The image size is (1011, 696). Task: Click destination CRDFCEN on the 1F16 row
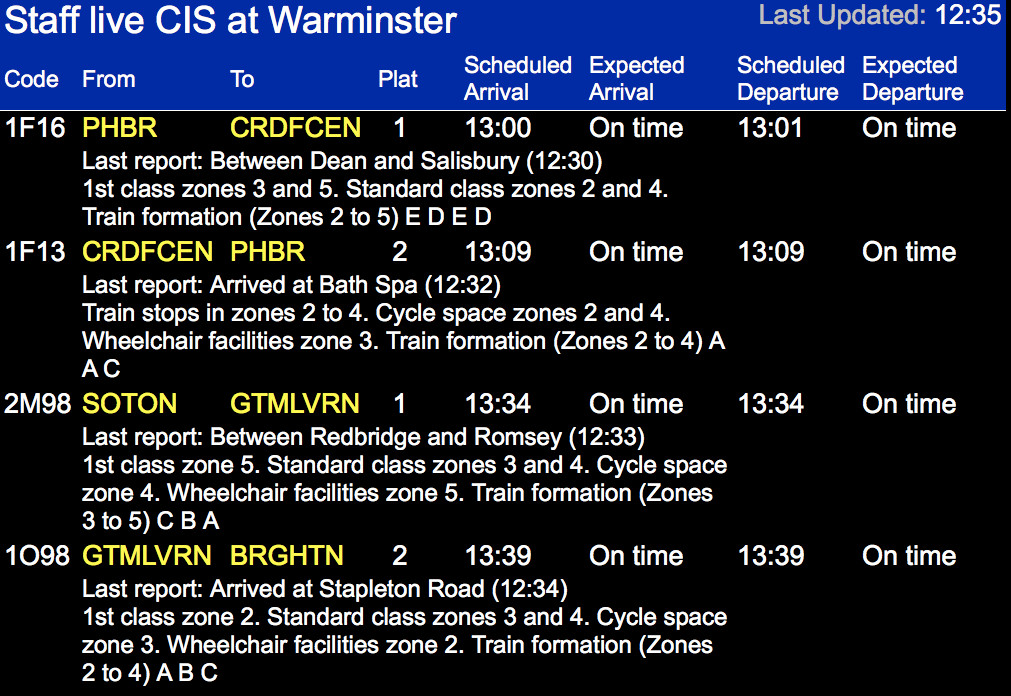295,128
